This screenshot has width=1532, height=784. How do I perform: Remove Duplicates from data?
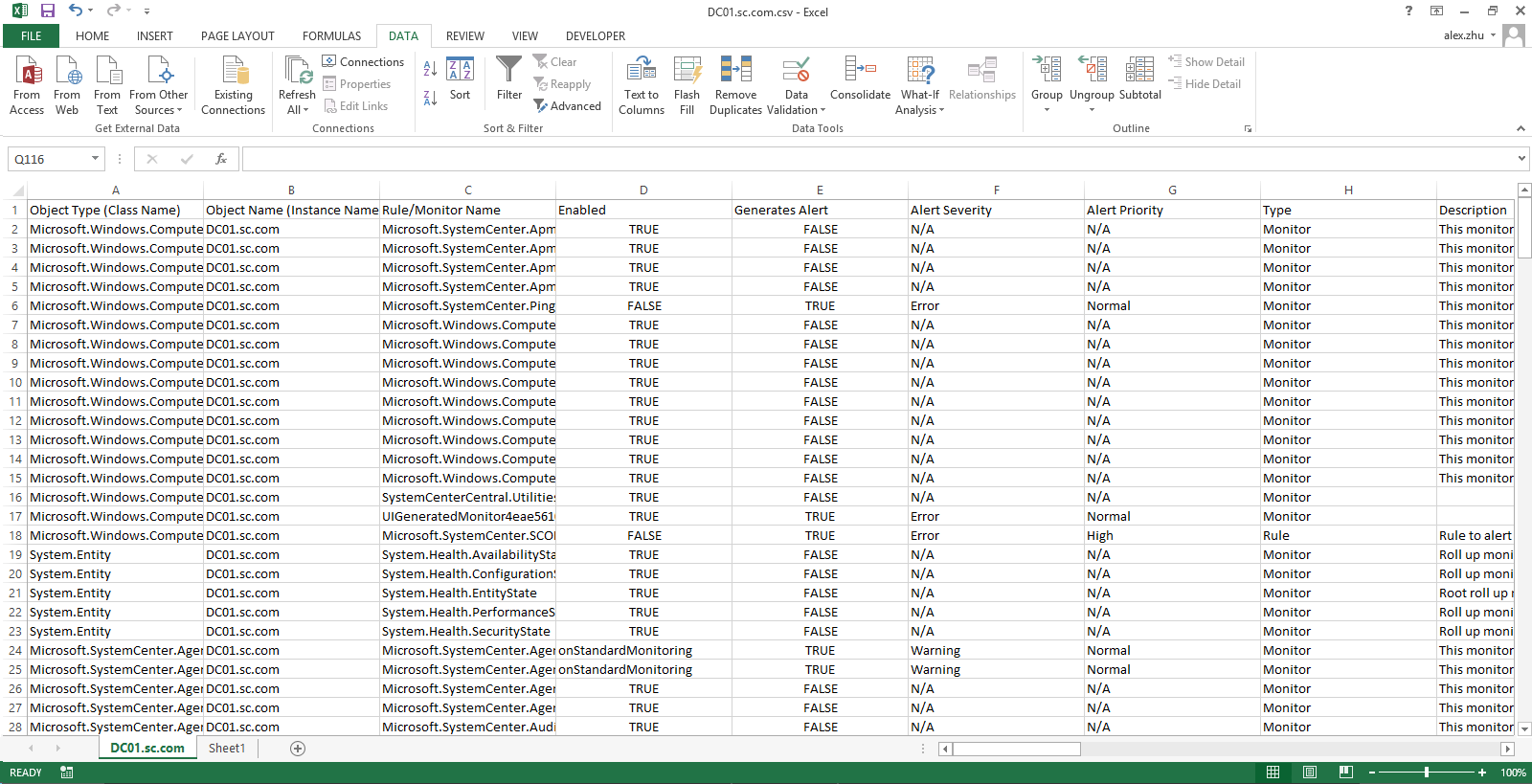tap(735, 85)
